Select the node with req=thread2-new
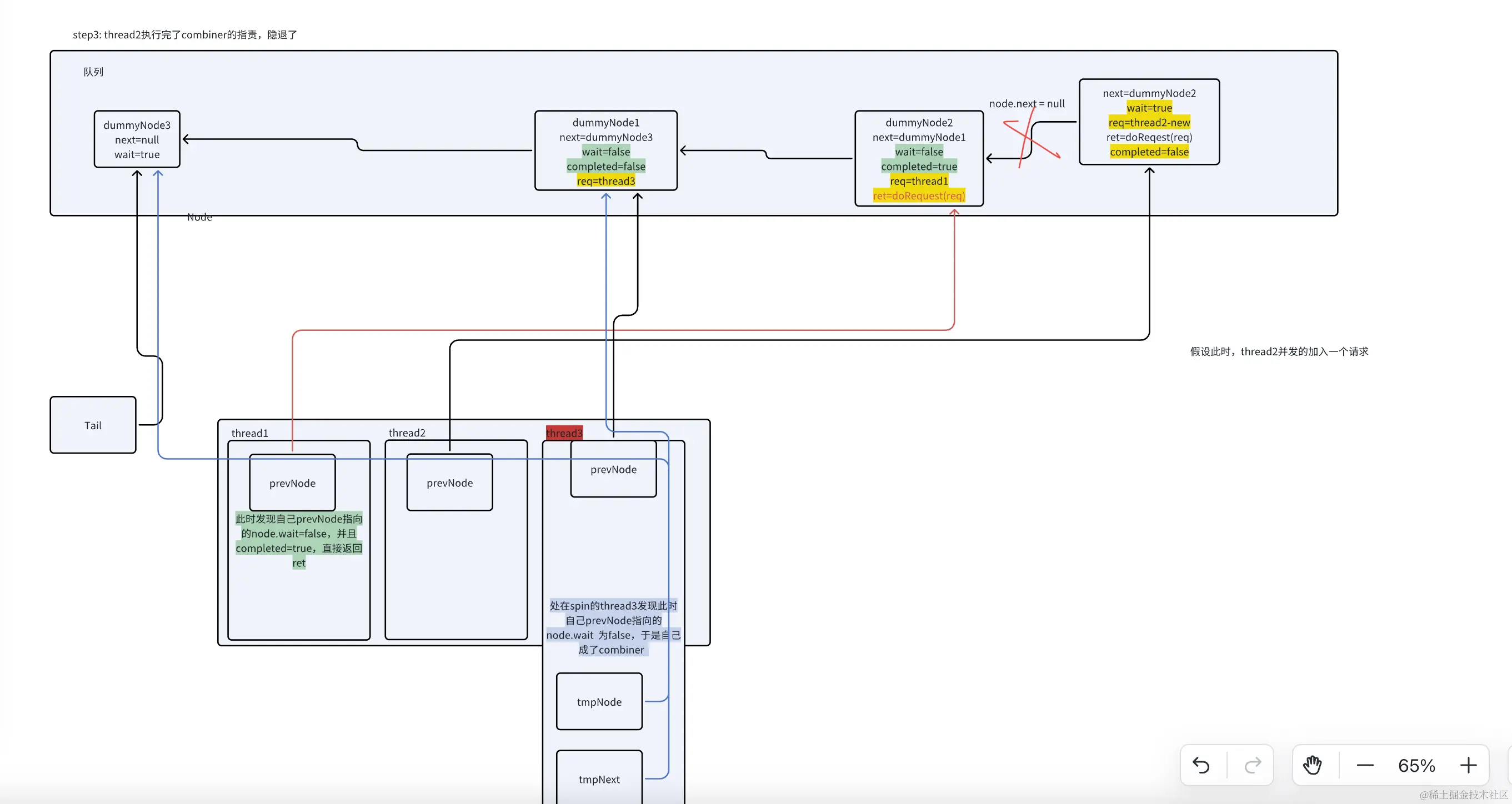 point(1149,122)
